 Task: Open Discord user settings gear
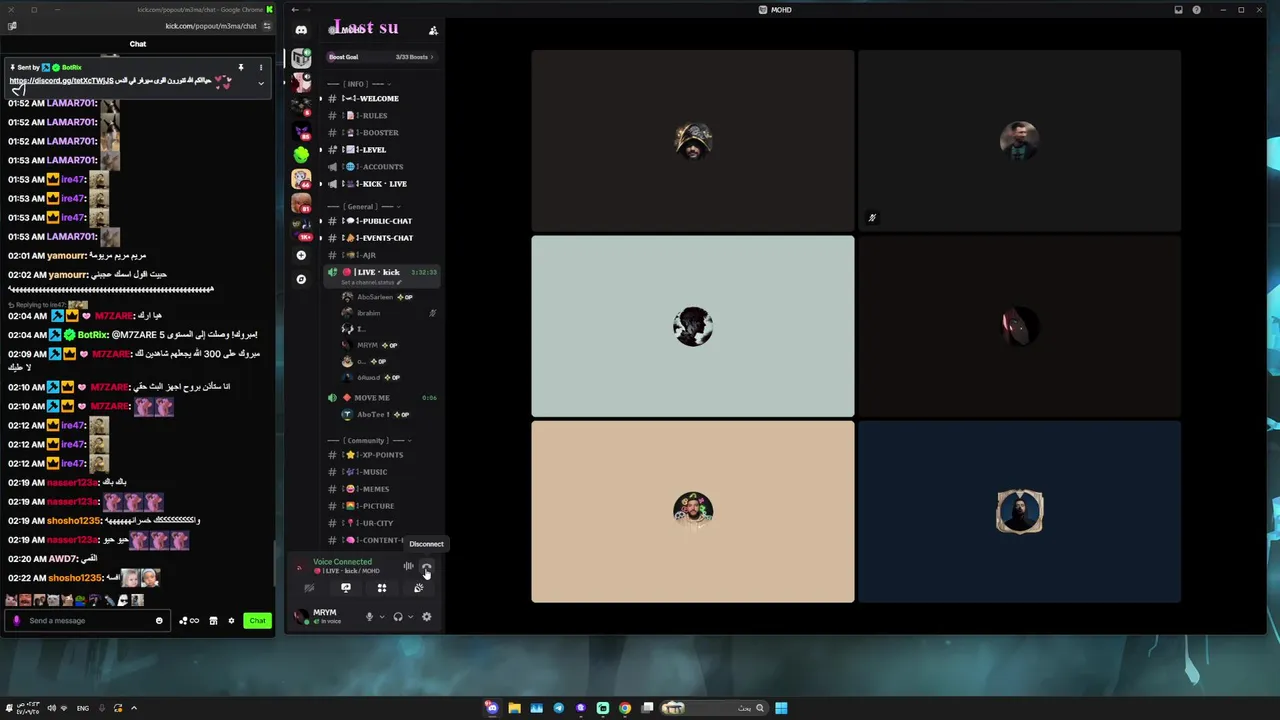(427, 616)
